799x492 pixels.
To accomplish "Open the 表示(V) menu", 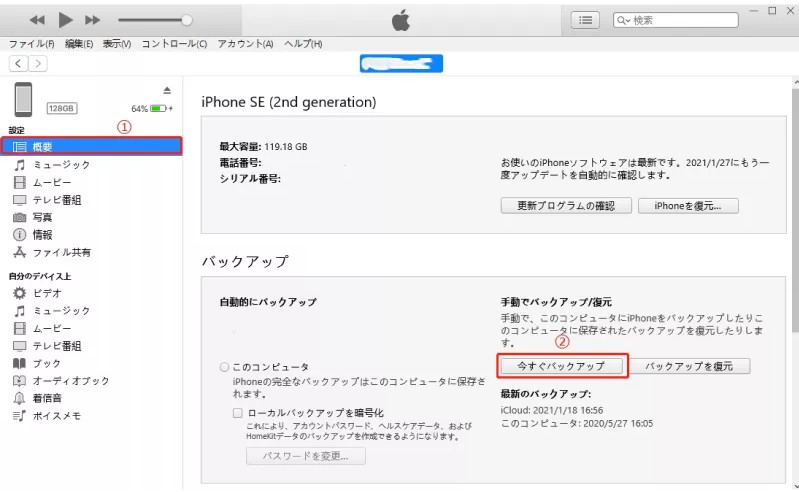I will [x=117, y=44].
